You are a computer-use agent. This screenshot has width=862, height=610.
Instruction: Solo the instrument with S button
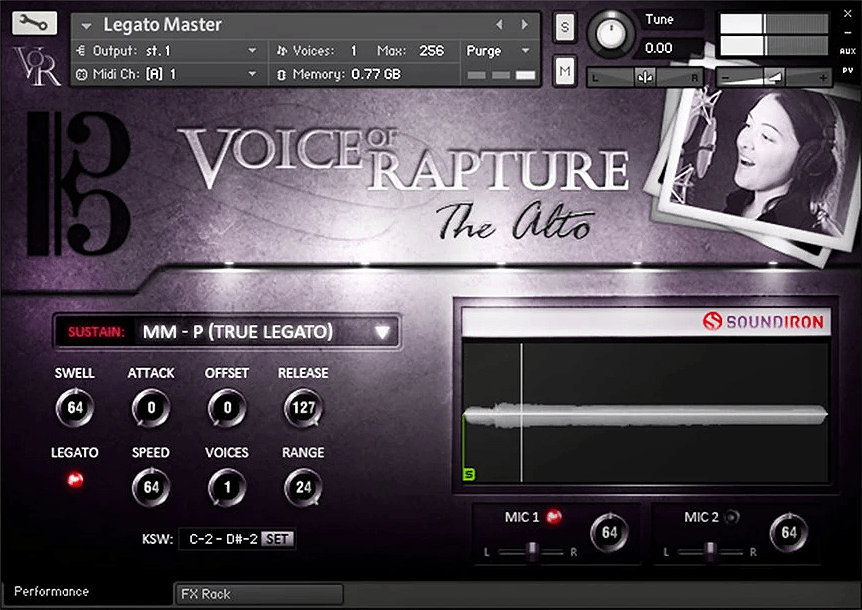[565, 26]
